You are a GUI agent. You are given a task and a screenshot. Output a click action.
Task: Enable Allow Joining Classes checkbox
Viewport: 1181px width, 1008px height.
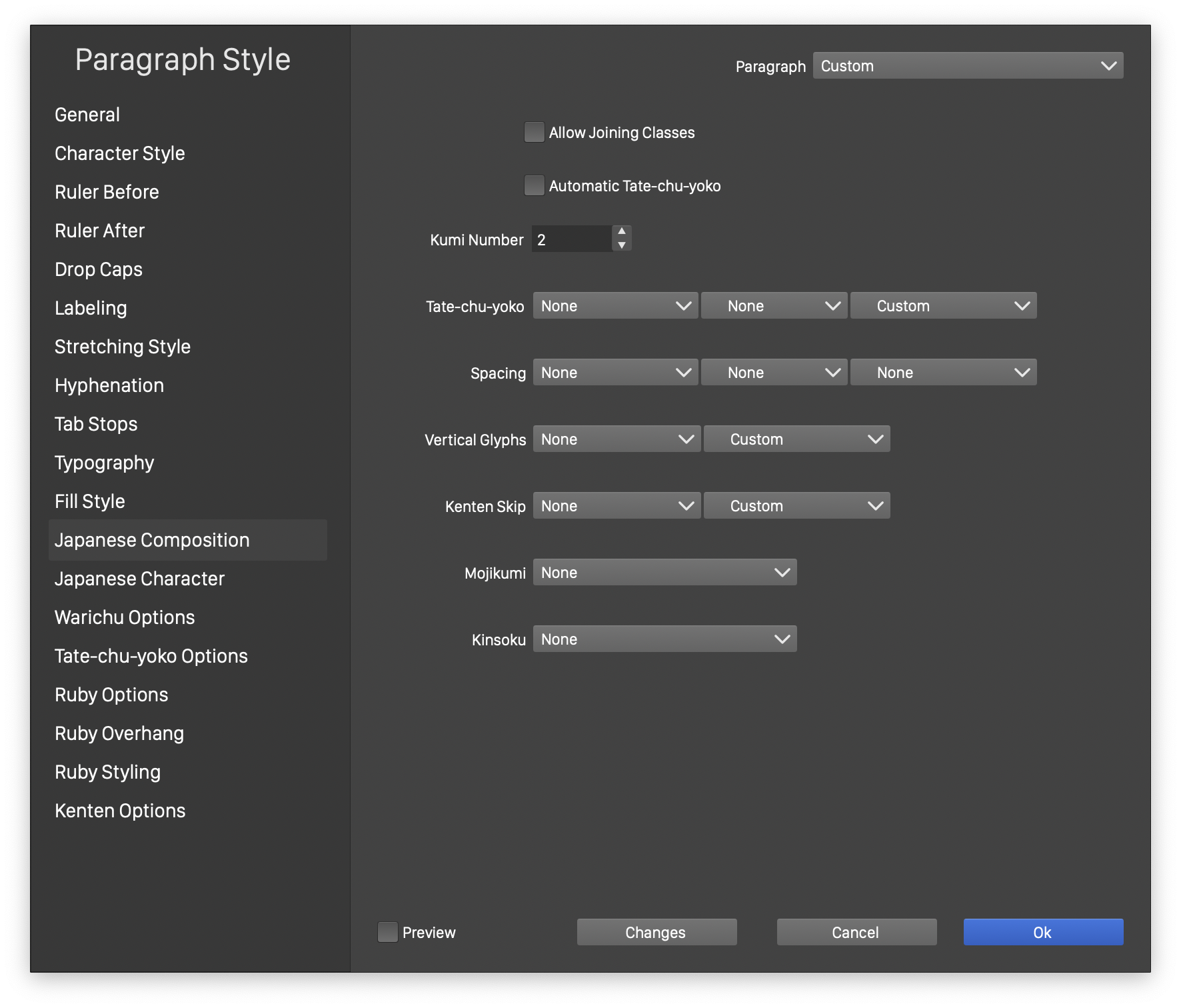(x=535, y=132)
